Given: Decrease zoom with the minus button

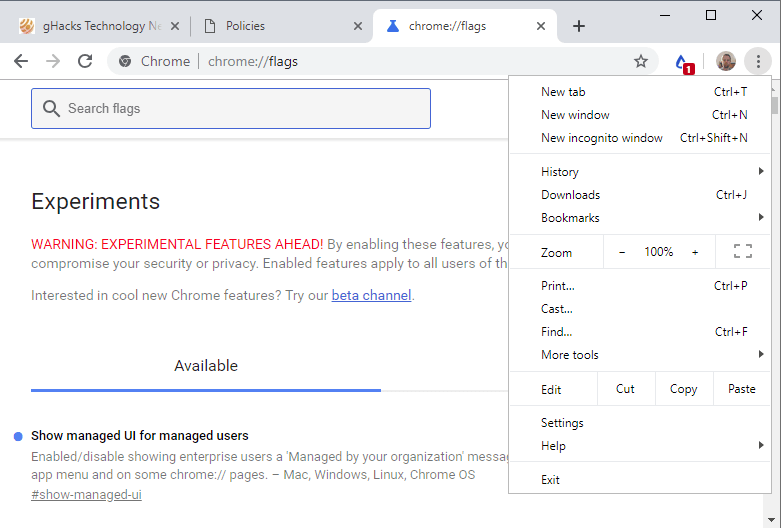Looking at the screenshot, I should point(622,252).
